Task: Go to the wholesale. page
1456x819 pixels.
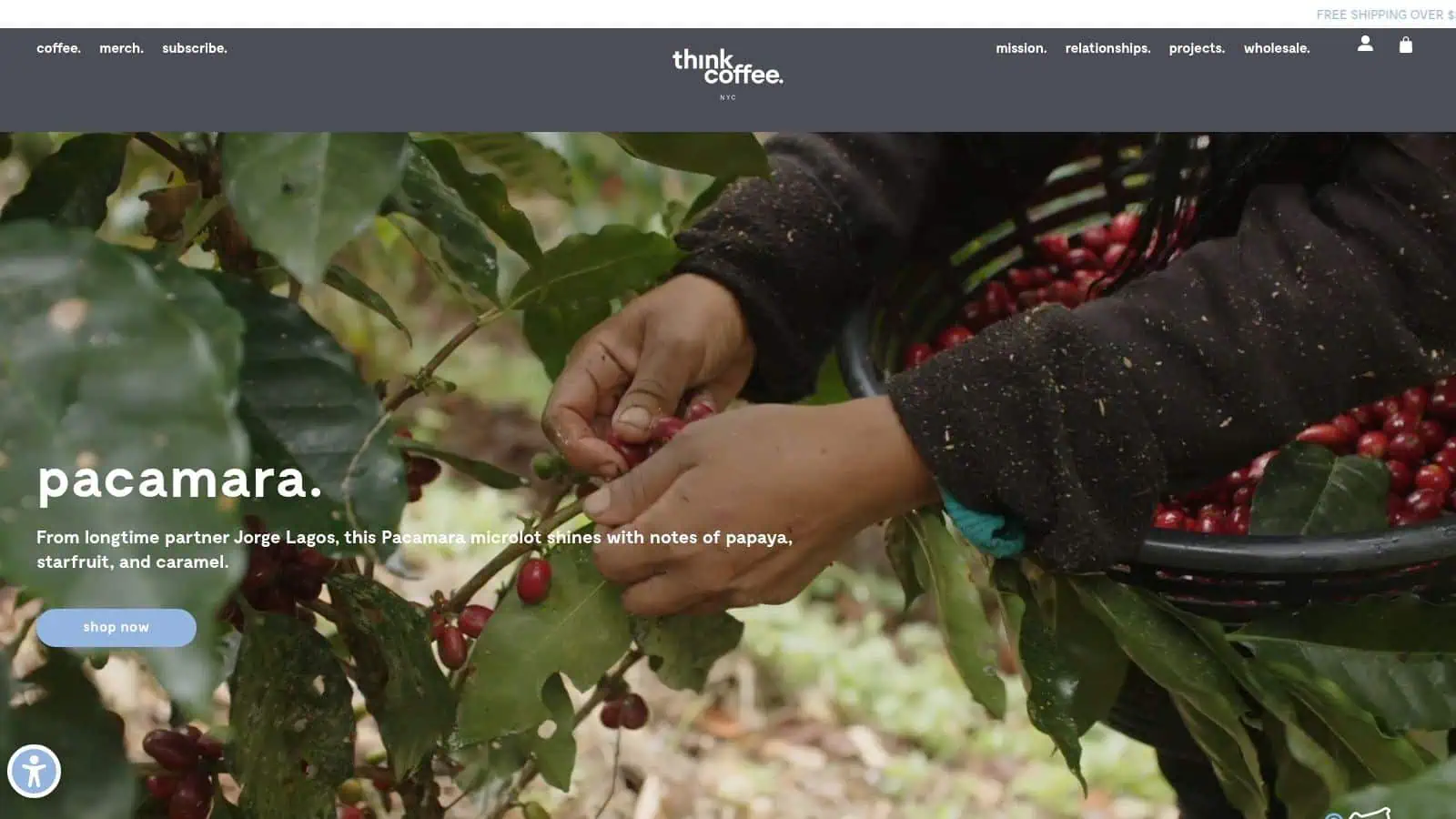Action: pyautogui.click(x=1277, y=48)
